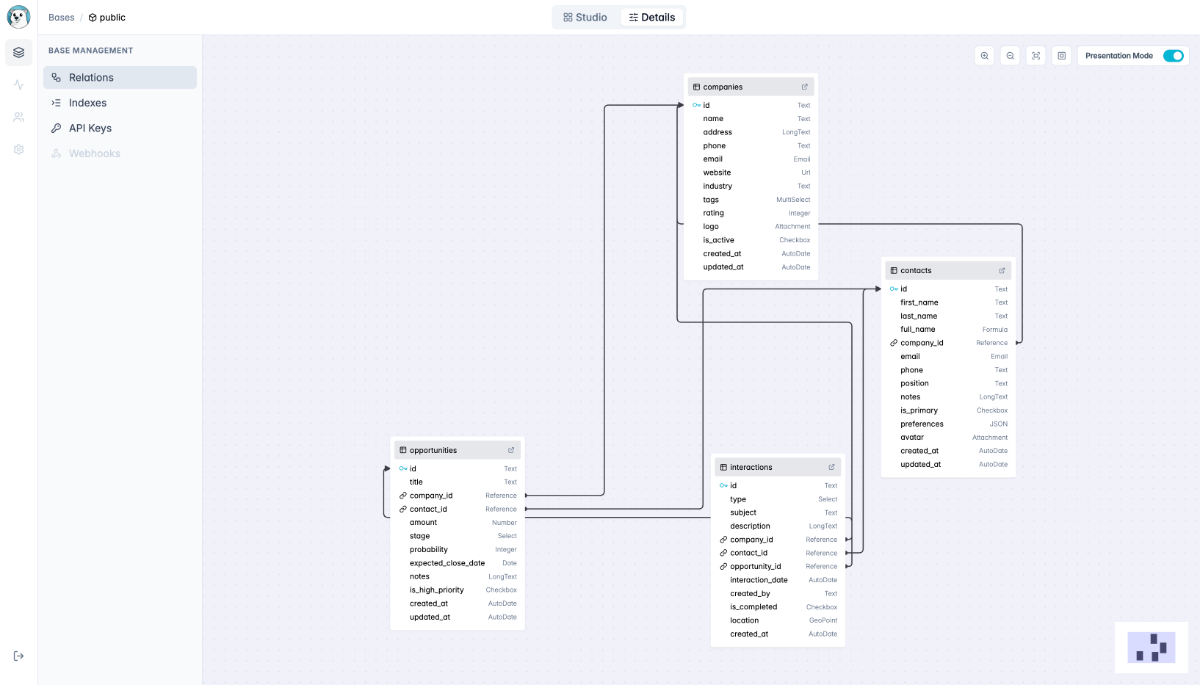The width and height of the screenshot is (1200, 685).
Task: Turn off the Presentation Mode toggle
Action: pos(1172,56)
